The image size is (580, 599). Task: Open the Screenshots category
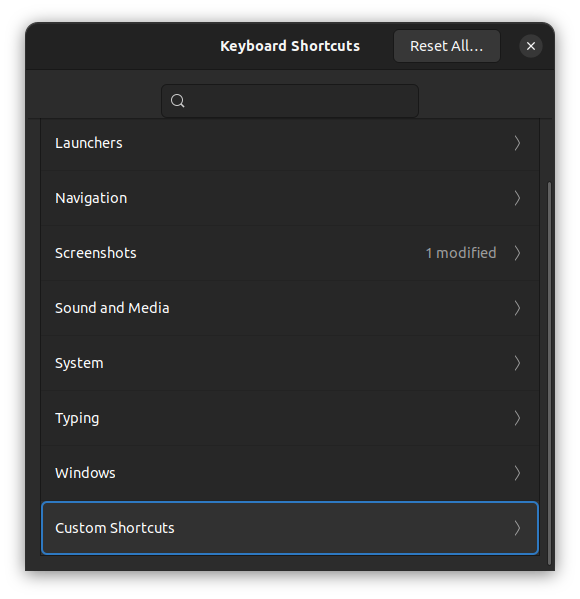pyautogui.click(x=290, y=253)
